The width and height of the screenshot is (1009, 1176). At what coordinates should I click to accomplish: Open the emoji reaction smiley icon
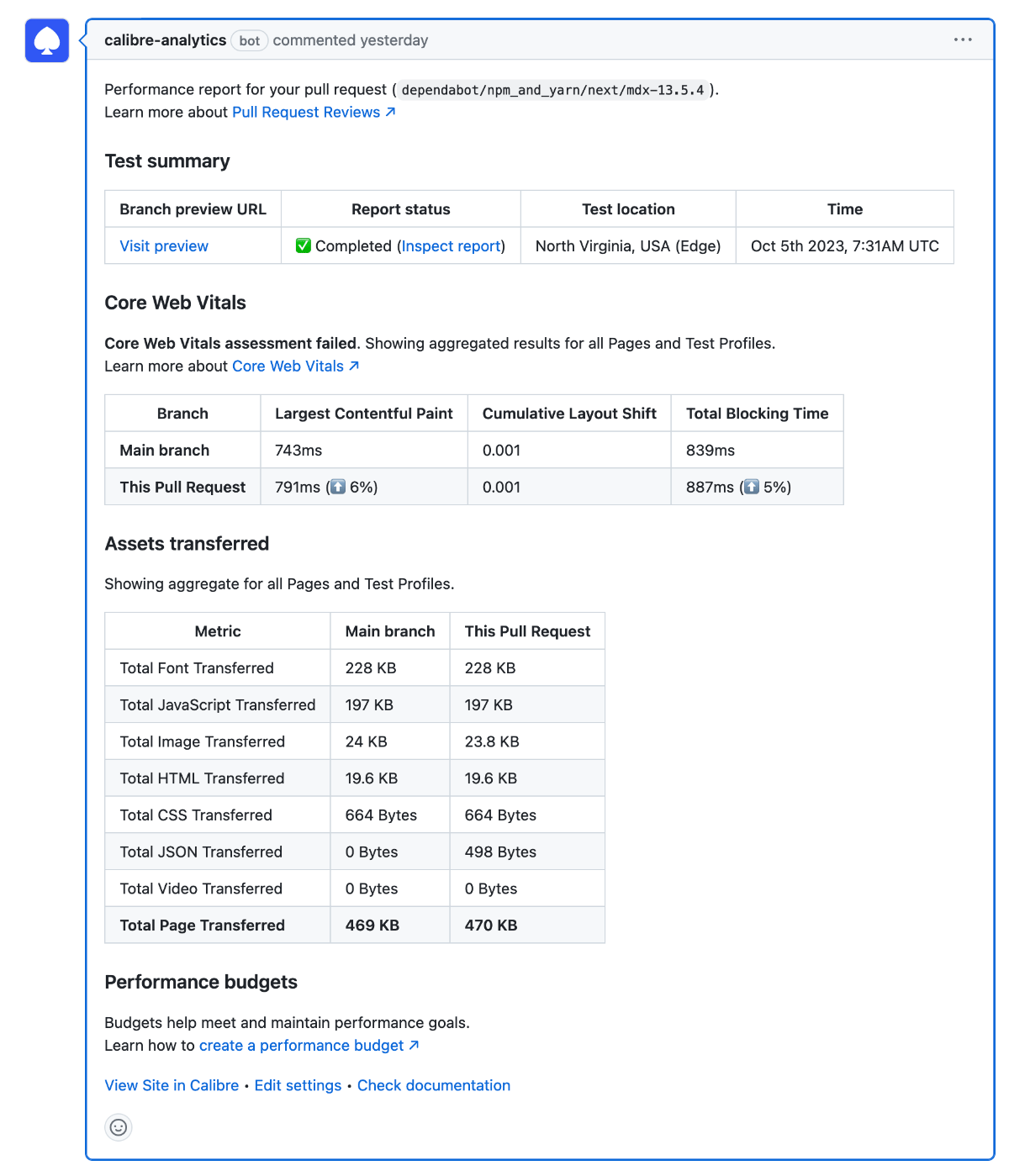pyautogui.click(x=119, y=1127)
